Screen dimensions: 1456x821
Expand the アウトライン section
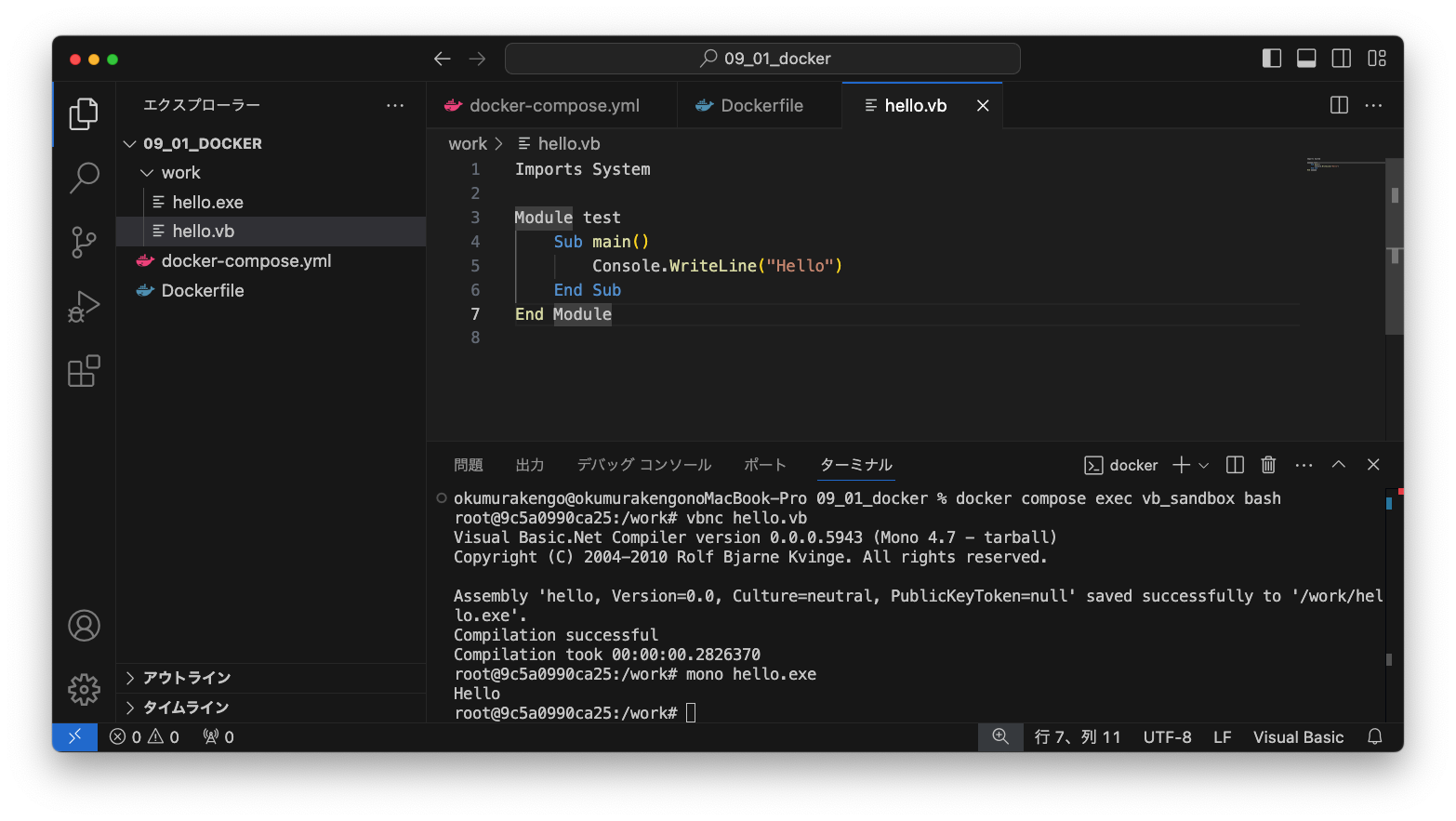(x=271, y=678)
